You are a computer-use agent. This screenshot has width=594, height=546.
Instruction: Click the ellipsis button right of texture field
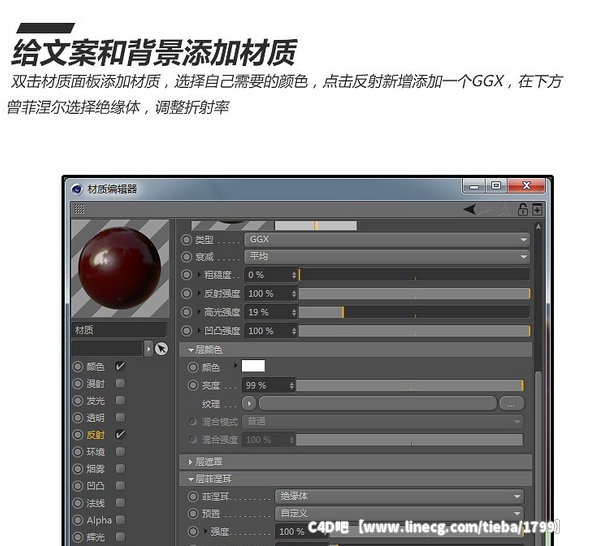[511, 404]
